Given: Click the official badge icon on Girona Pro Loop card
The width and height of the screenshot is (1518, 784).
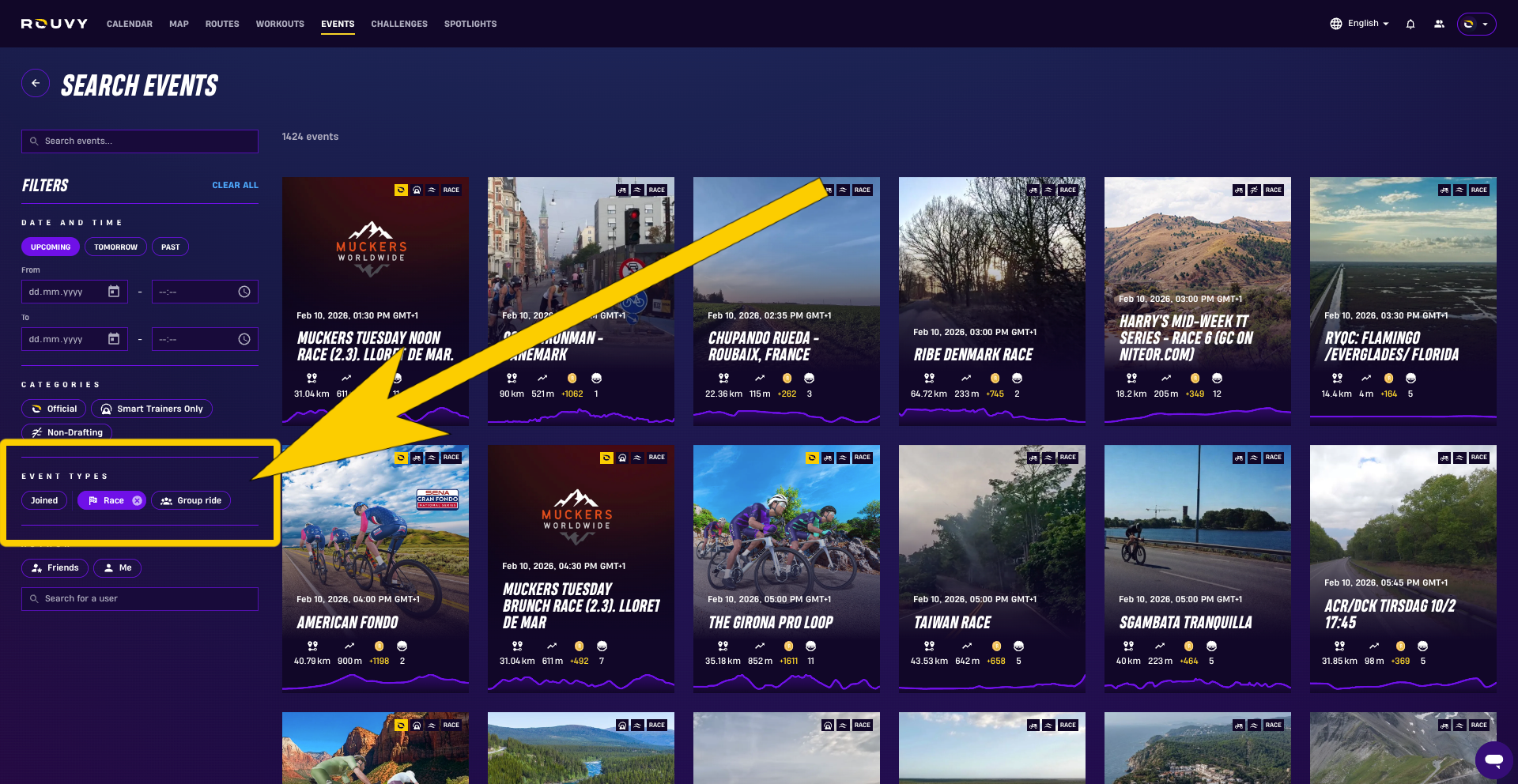Looking at the screenshot, I should click(812, 458).
